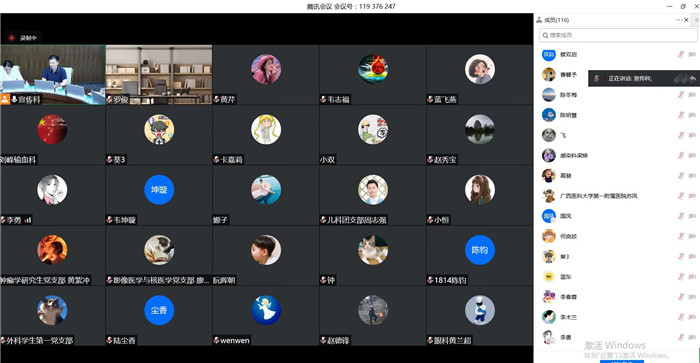The height and width of the screenshot is (363, 700).
Task: Select the 樊3 participant video tile
Action: pos(159,135)
